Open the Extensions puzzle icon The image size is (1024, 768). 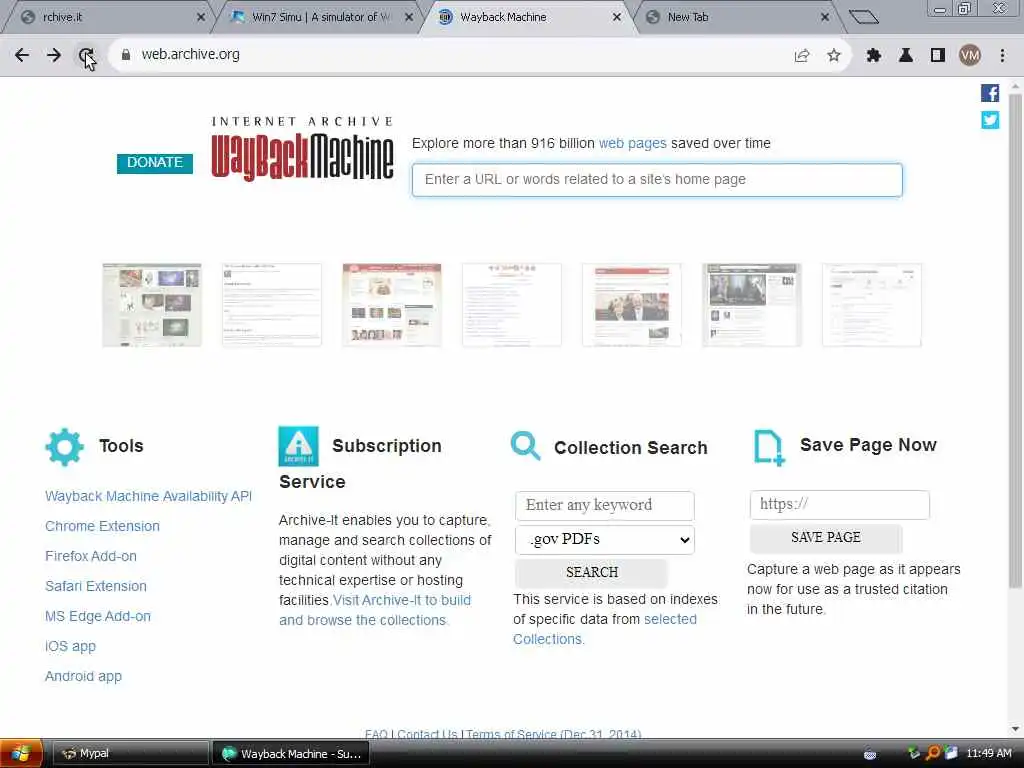pos(873,56)
